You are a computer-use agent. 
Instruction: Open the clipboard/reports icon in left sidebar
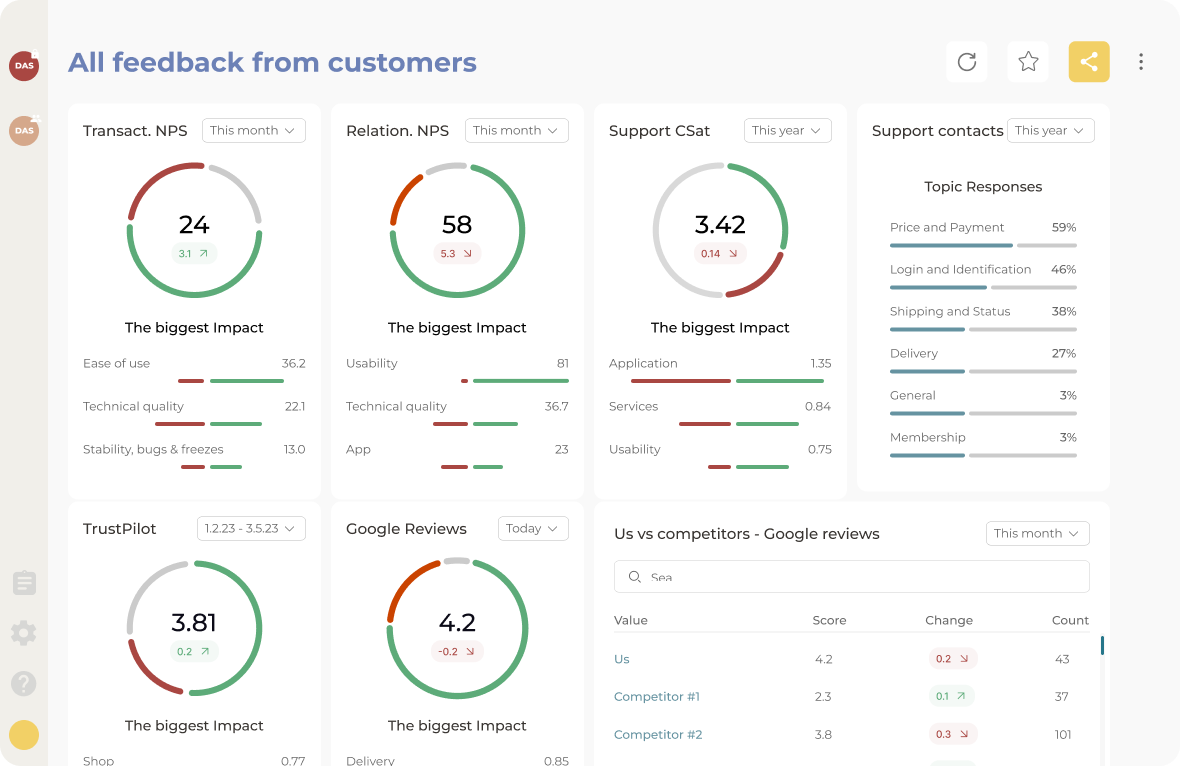click(23, 583)
